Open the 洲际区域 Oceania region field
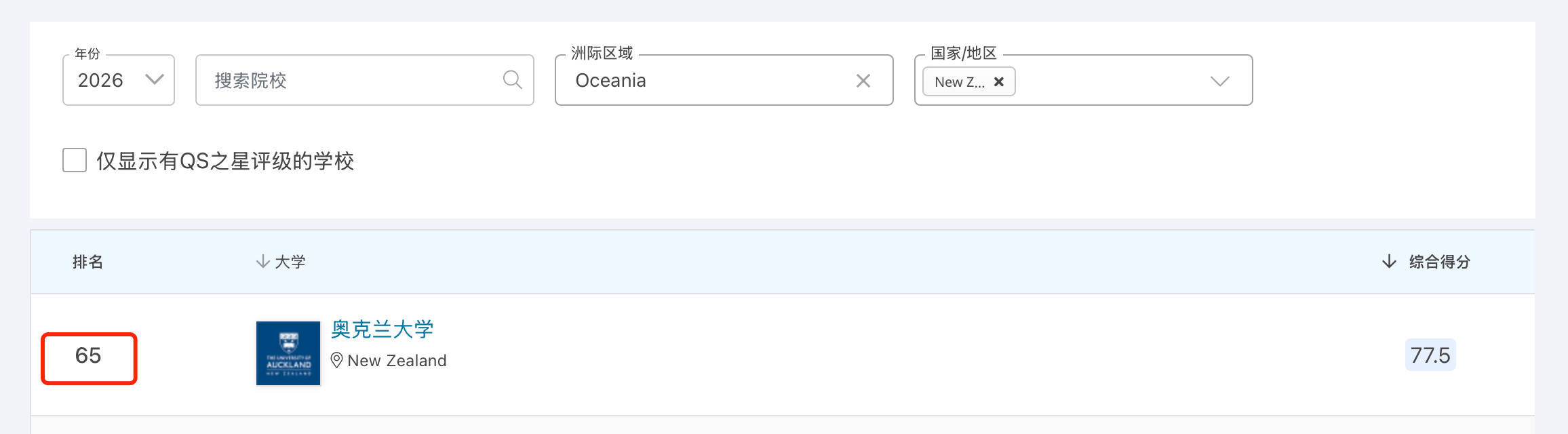The width and height of the screenshot is (1568, 434). 705,80
